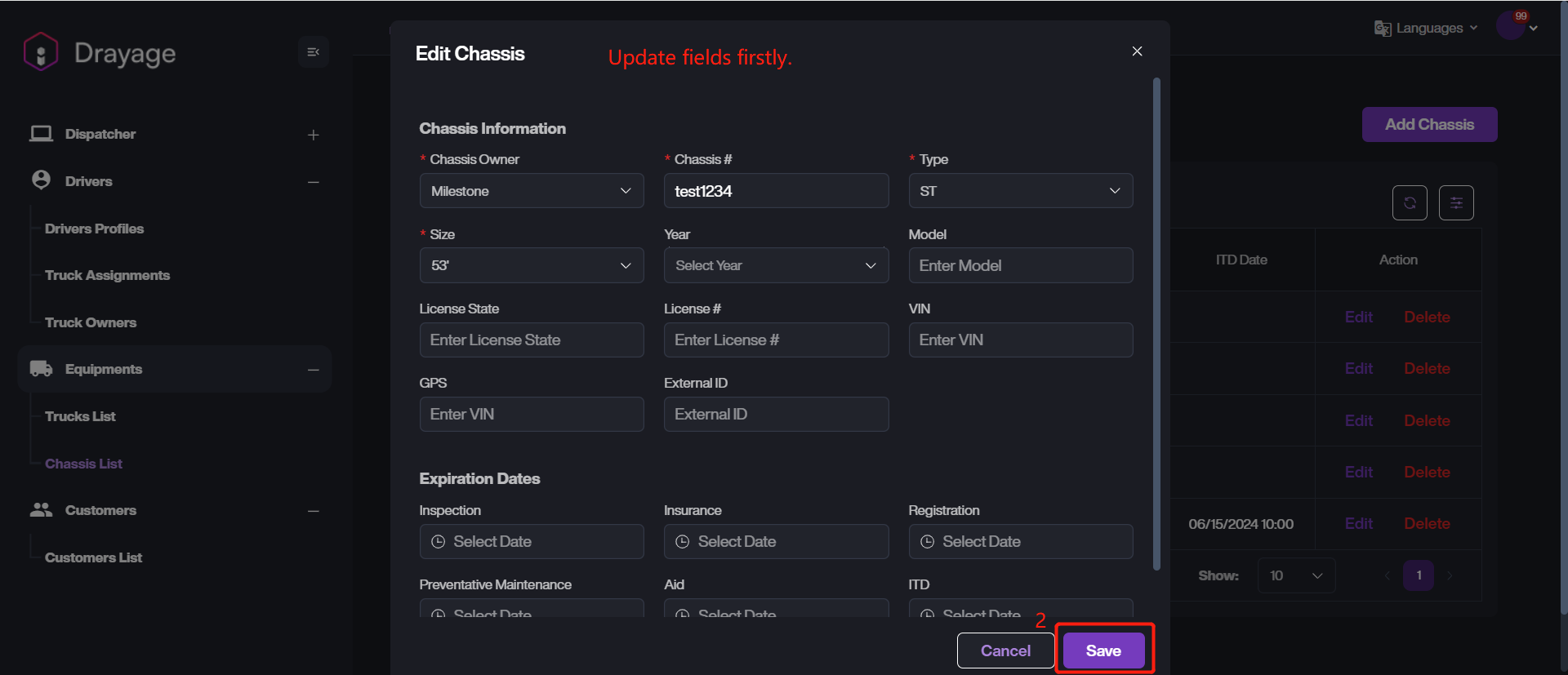Open the table filter settings icon
The height and width of the screenshot is (675, 1568).
[x=1456, y=203]
